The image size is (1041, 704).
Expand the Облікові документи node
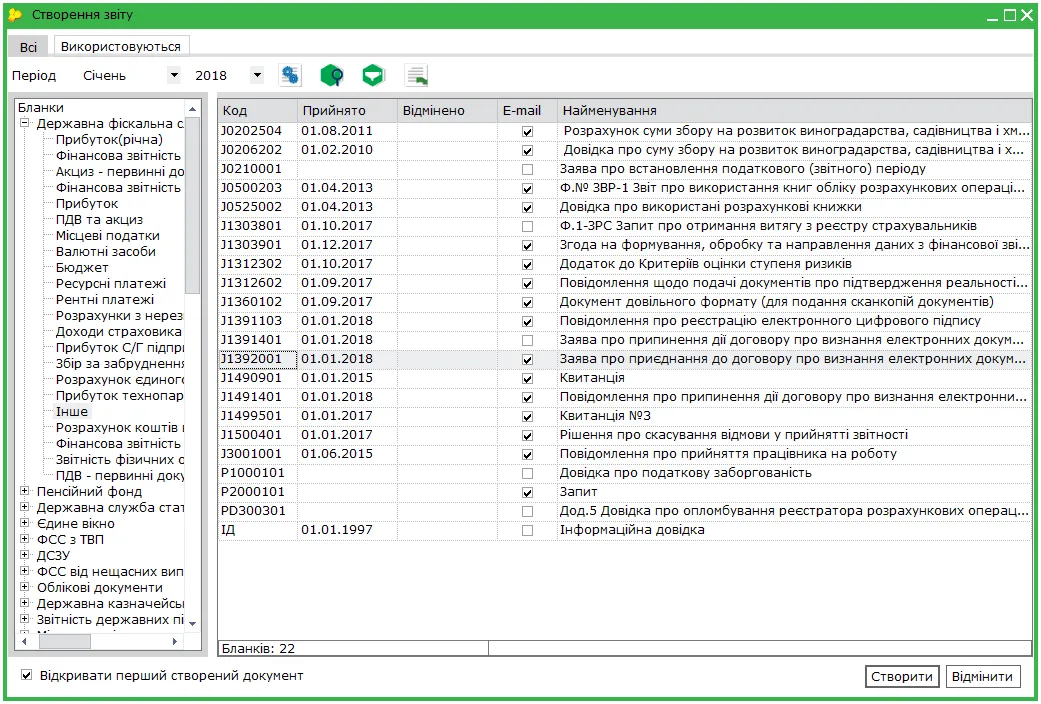(x=25, y=587)
